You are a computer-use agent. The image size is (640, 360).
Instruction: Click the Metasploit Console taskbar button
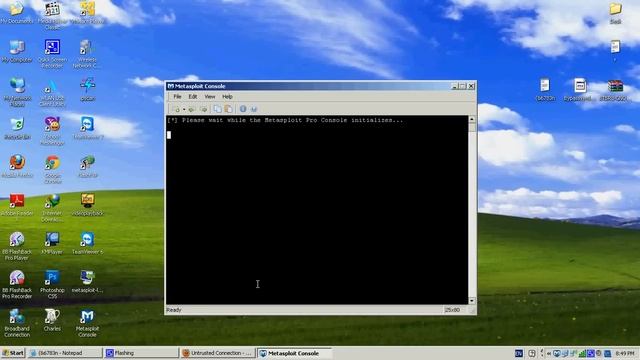pos(293,353)
